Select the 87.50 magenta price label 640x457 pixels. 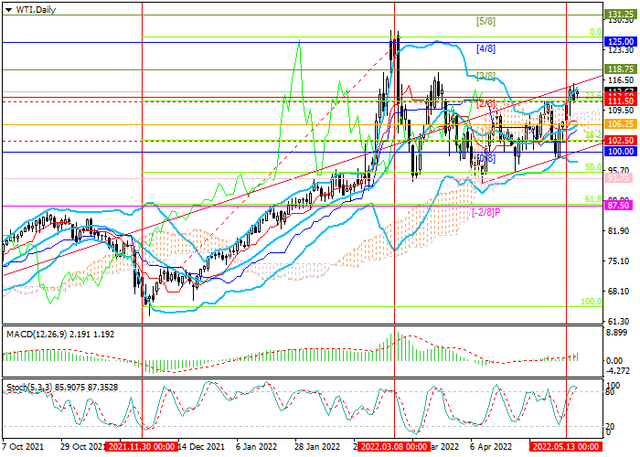tap(621, 205)
